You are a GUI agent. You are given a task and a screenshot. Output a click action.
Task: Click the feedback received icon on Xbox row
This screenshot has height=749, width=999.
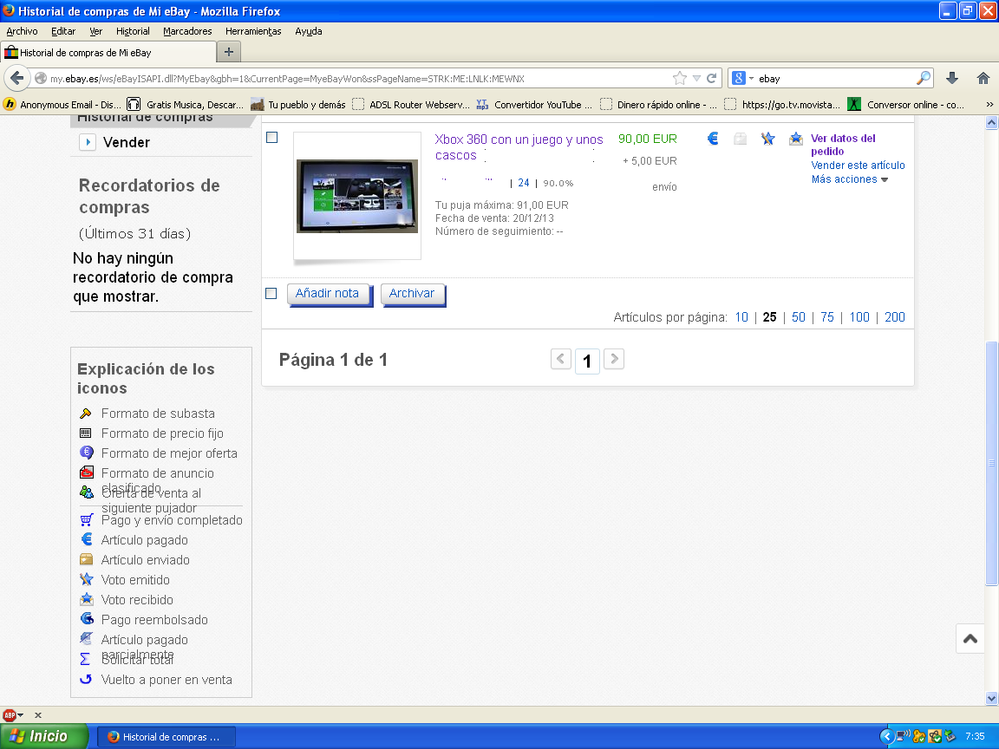795,138
